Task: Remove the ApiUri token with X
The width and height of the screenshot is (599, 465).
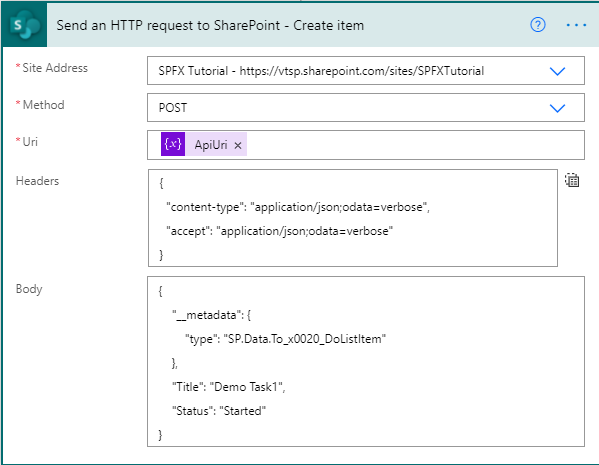Action: 238,145
